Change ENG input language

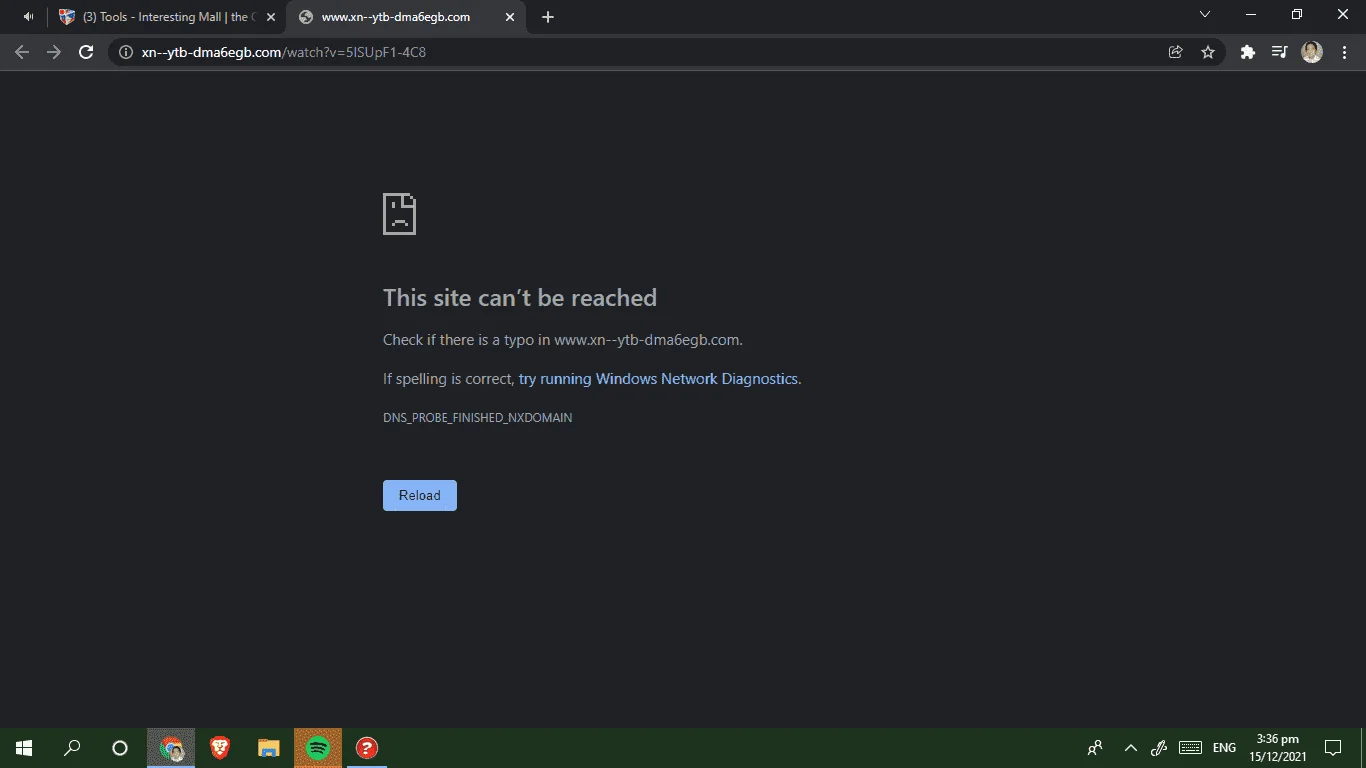pyautogui.click(x=1224, y=748)
